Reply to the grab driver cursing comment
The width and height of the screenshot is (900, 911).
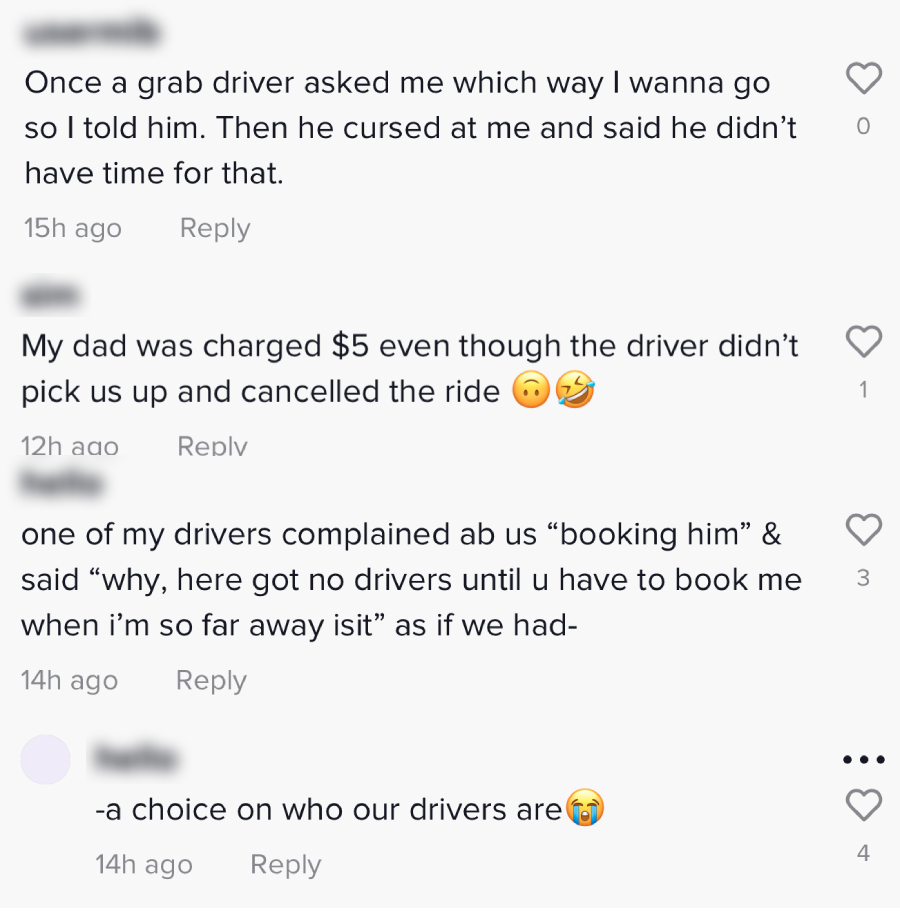(x=215, y=228)
